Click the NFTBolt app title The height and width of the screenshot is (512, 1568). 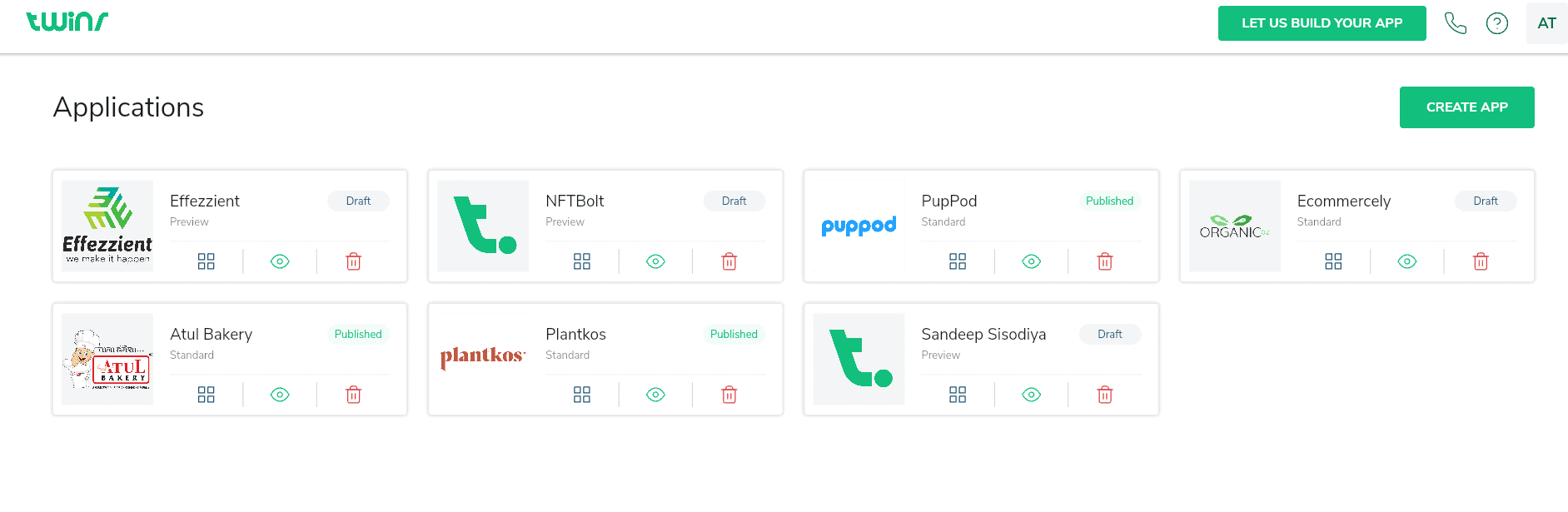(x=575, y=201)
